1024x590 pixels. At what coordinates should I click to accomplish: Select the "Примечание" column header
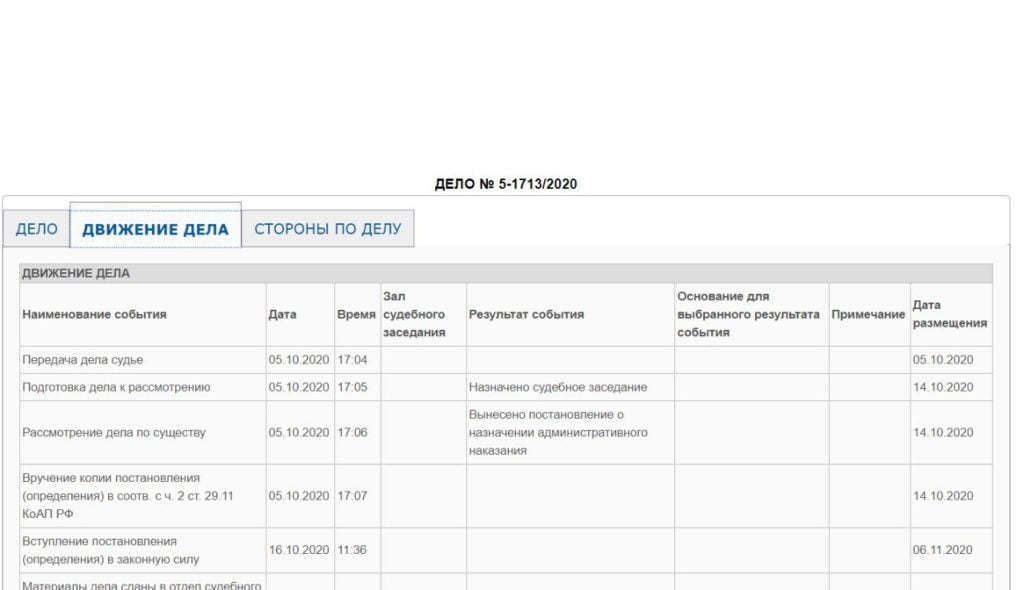pyautogui.click(x=868, y=314)
